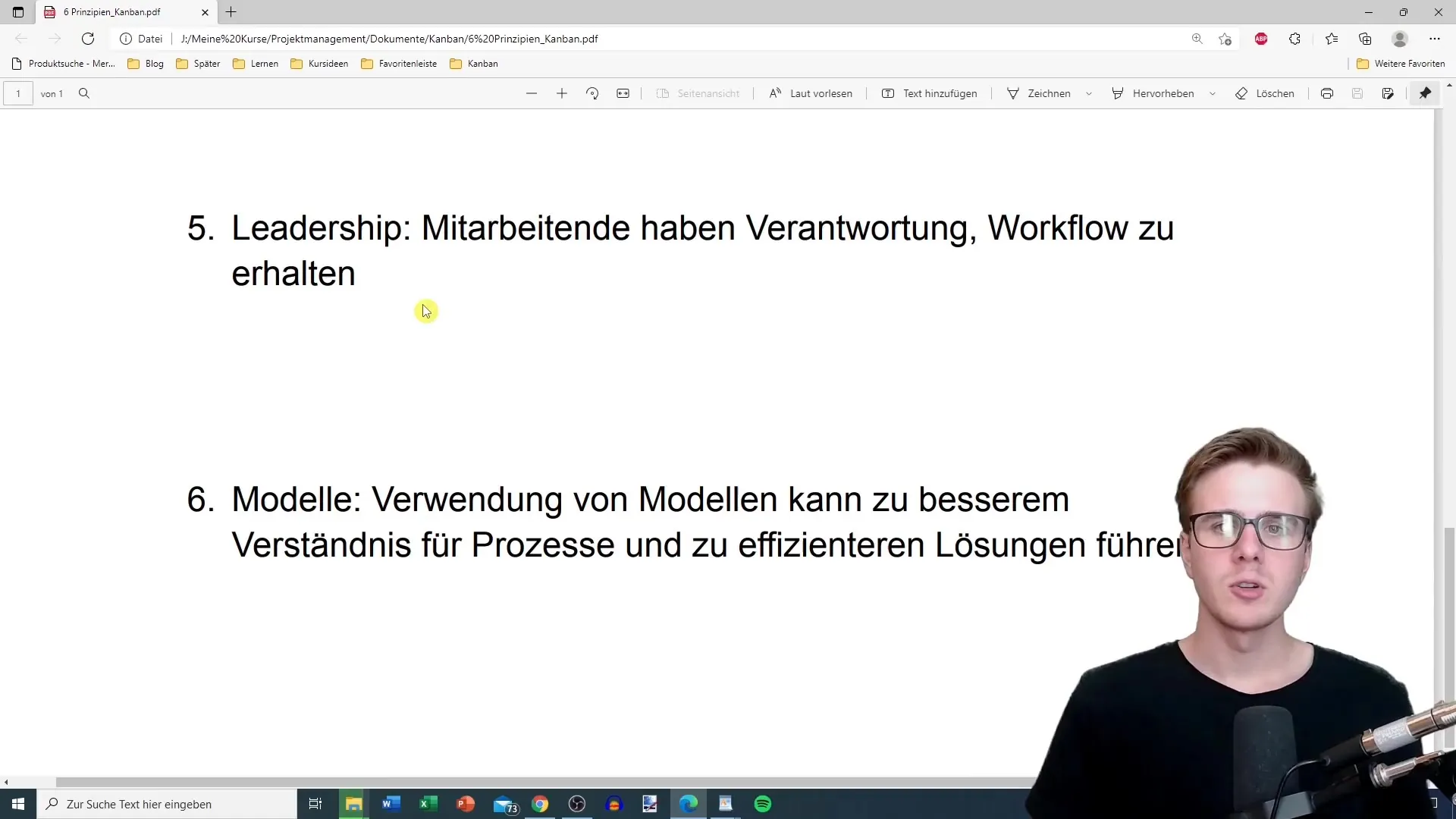Screen dimensions: 1456x819
Task: Click the Laut vorlesen read aloud icon
Action: point(775,93)
